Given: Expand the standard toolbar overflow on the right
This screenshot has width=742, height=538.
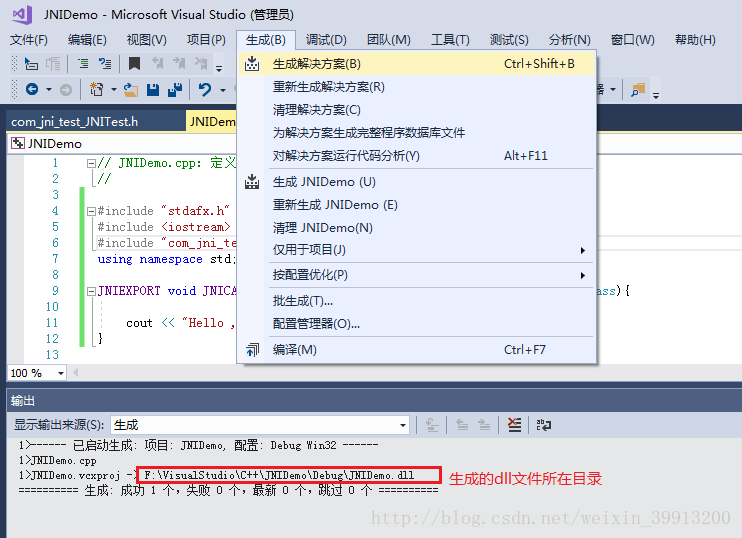Looking at the screenshot, I should [x=656, y=94].
